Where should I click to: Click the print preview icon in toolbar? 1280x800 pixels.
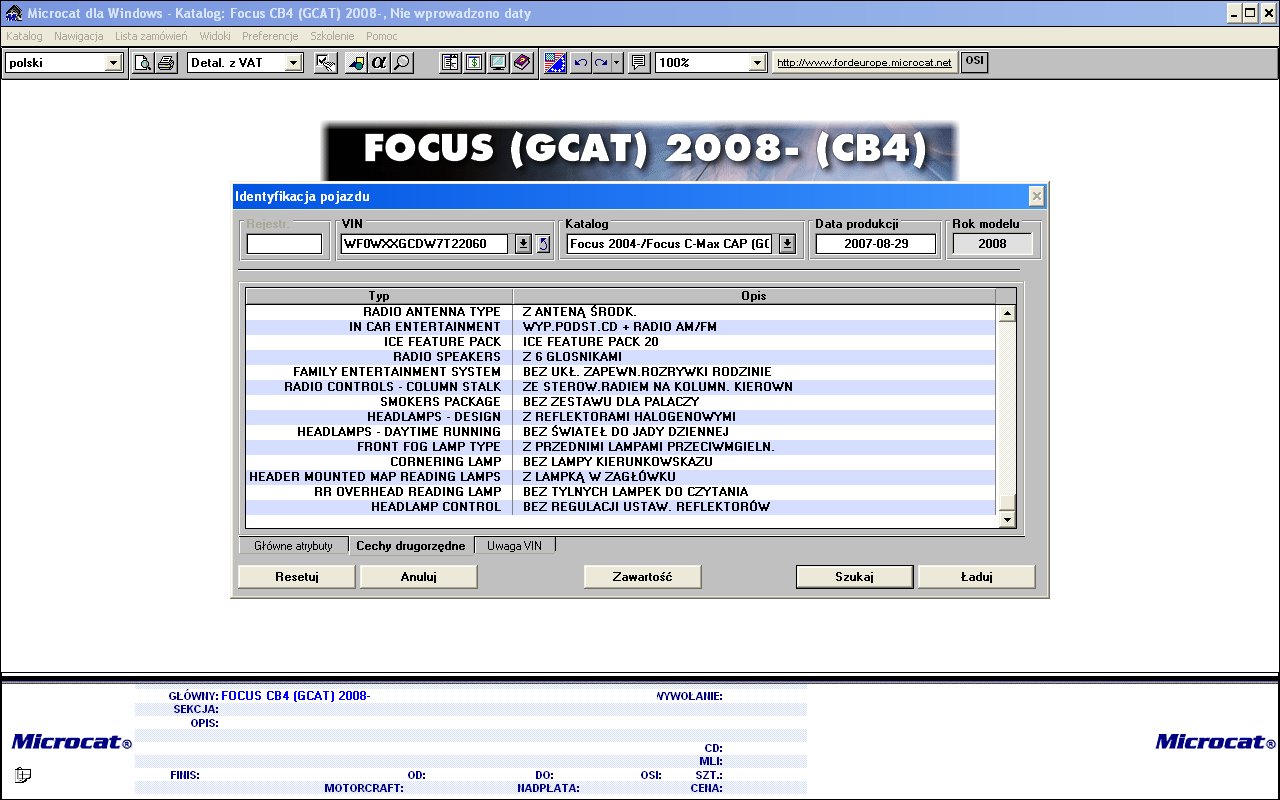[x=143, y=63]
